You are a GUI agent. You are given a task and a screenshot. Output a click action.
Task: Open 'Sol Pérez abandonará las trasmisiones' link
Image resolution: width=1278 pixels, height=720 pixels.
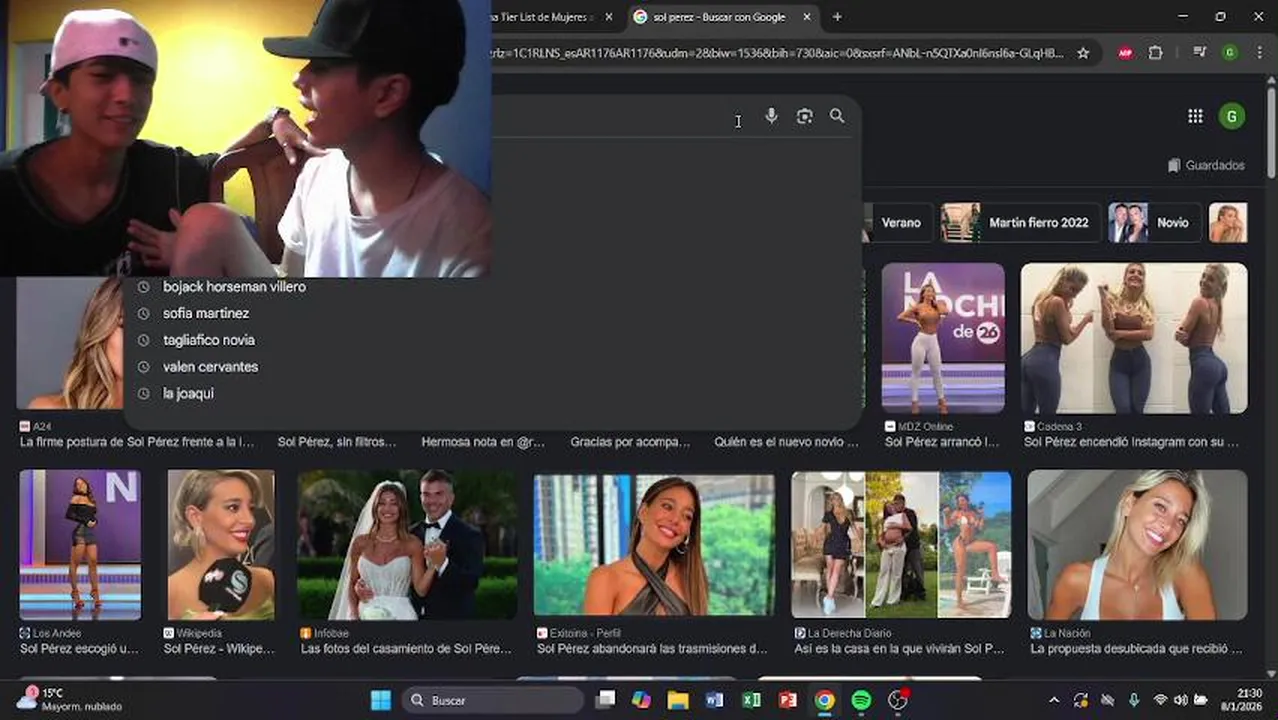(652, 649)
